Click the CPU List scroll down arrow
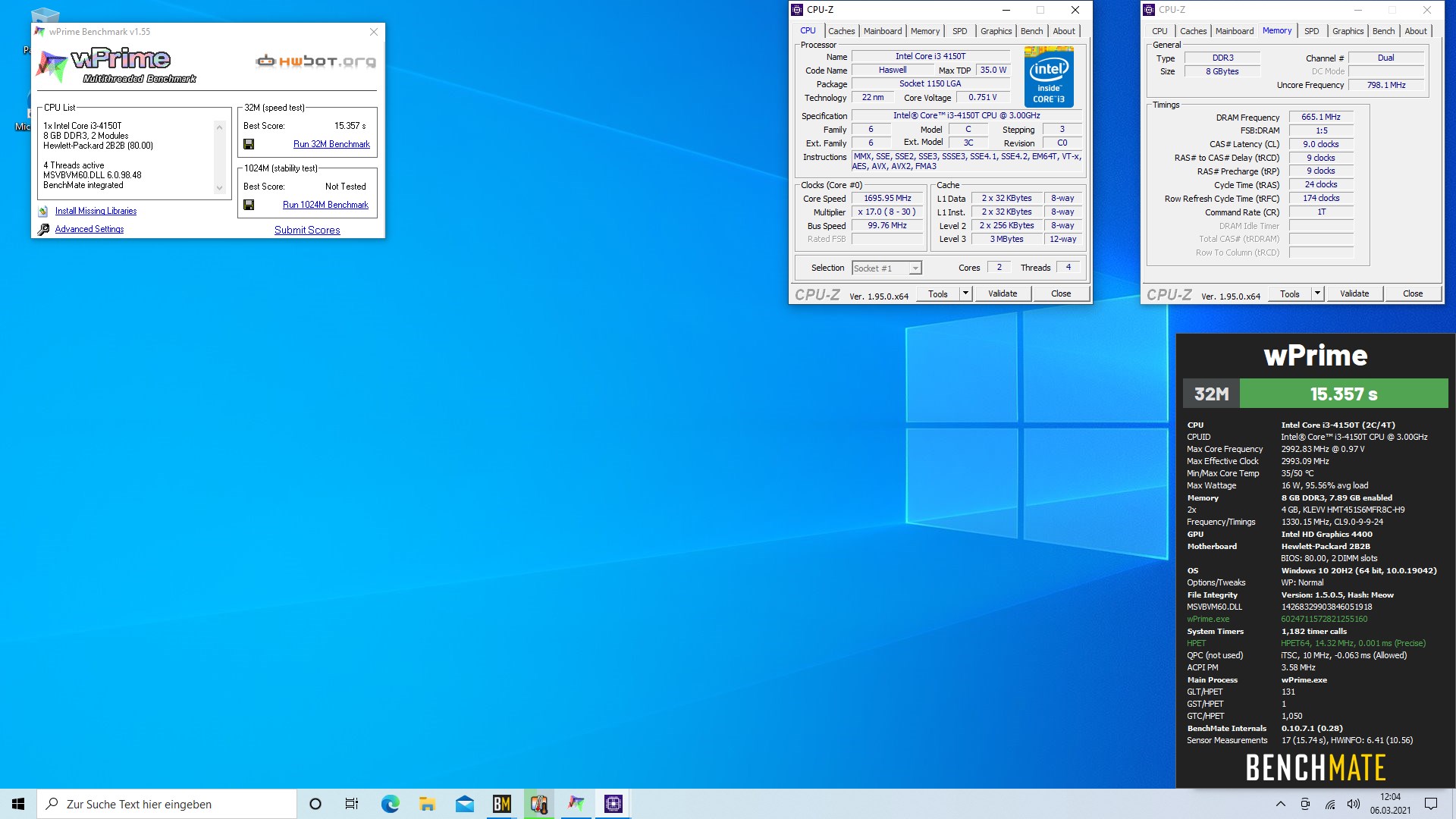This screenshot has height=819, width=1456. coord(220,188)
